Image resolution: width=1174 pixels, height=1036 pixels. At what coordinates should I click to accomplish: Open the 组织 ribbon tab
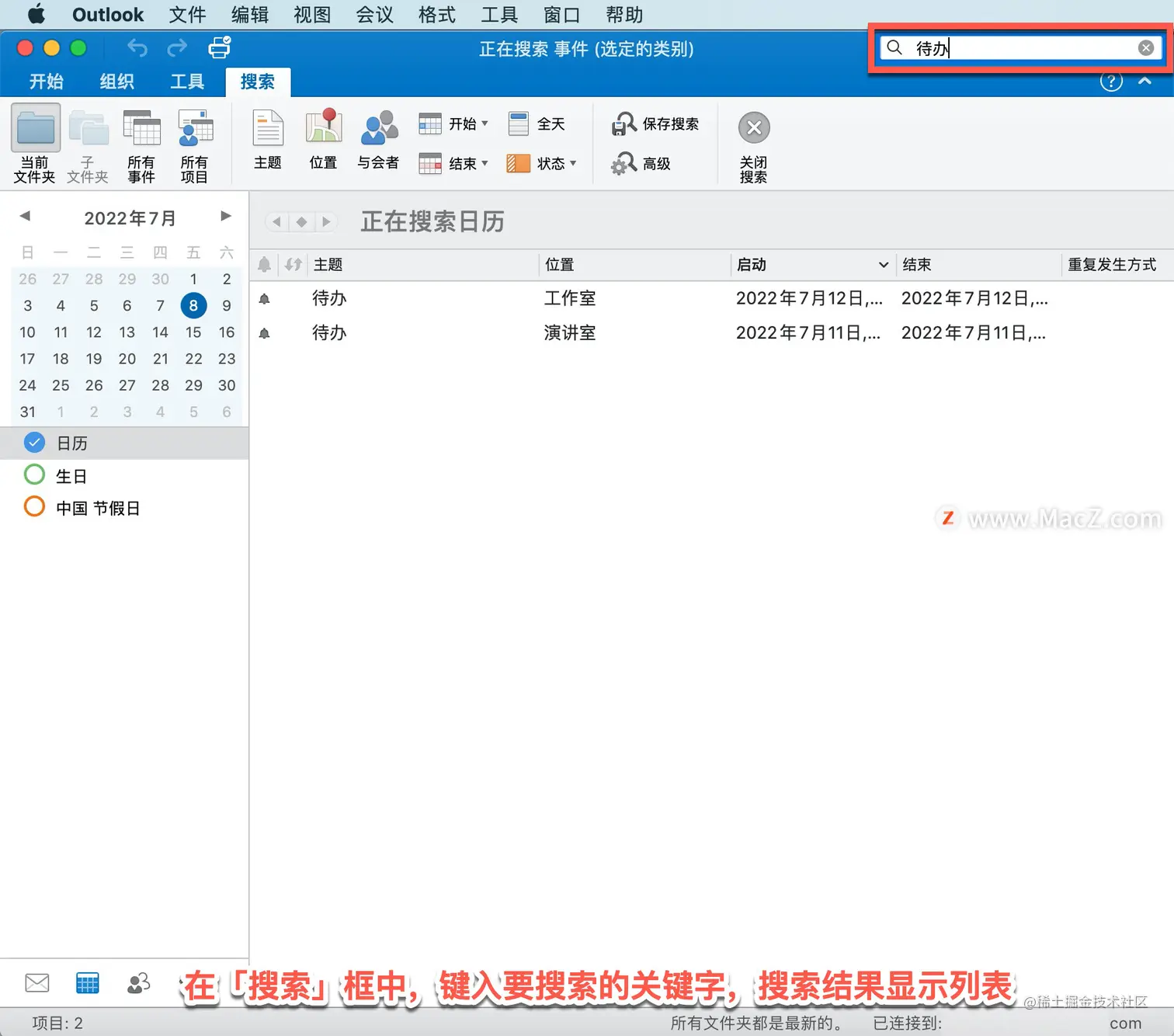pos(117,82)
